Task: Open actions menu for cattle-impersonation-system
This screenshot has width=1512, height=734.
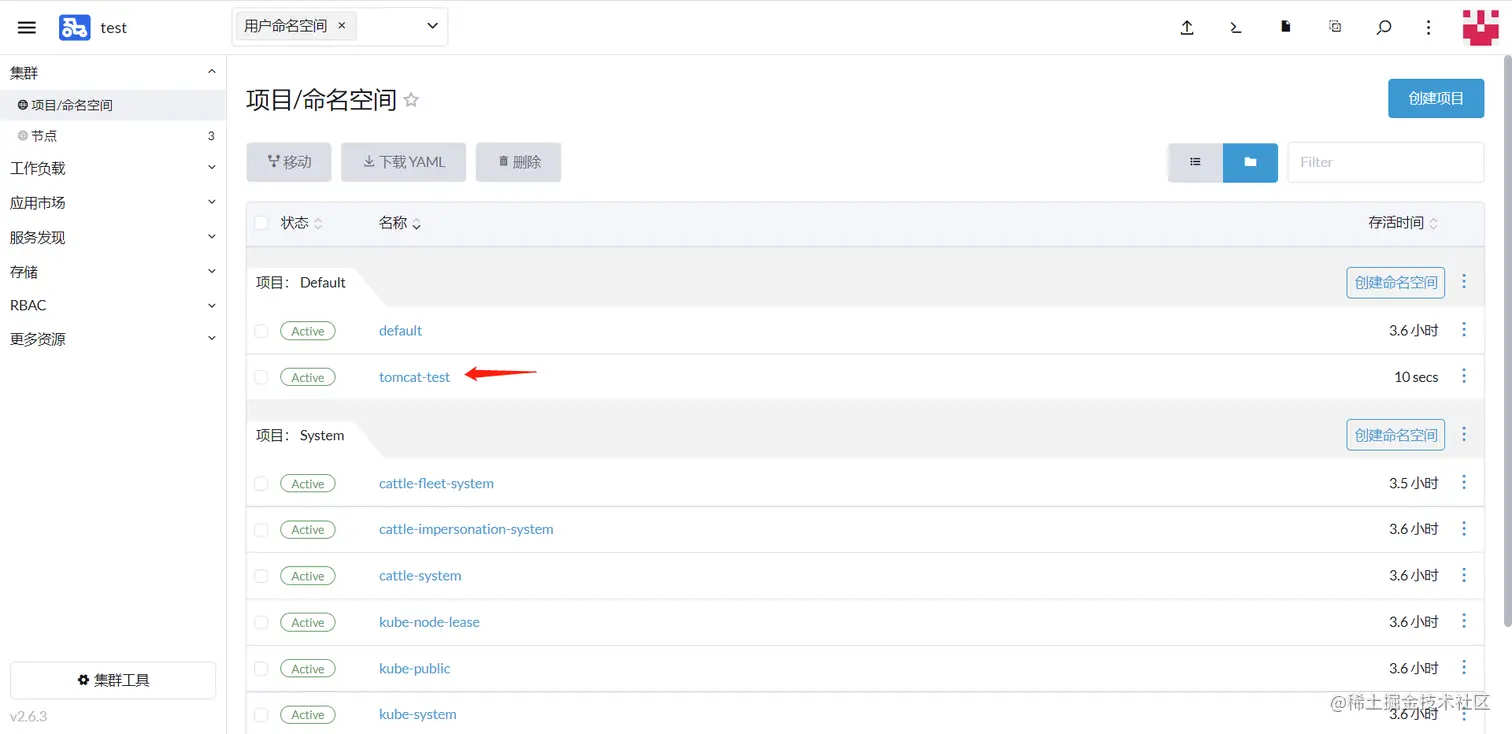Action: [1464, 529]
